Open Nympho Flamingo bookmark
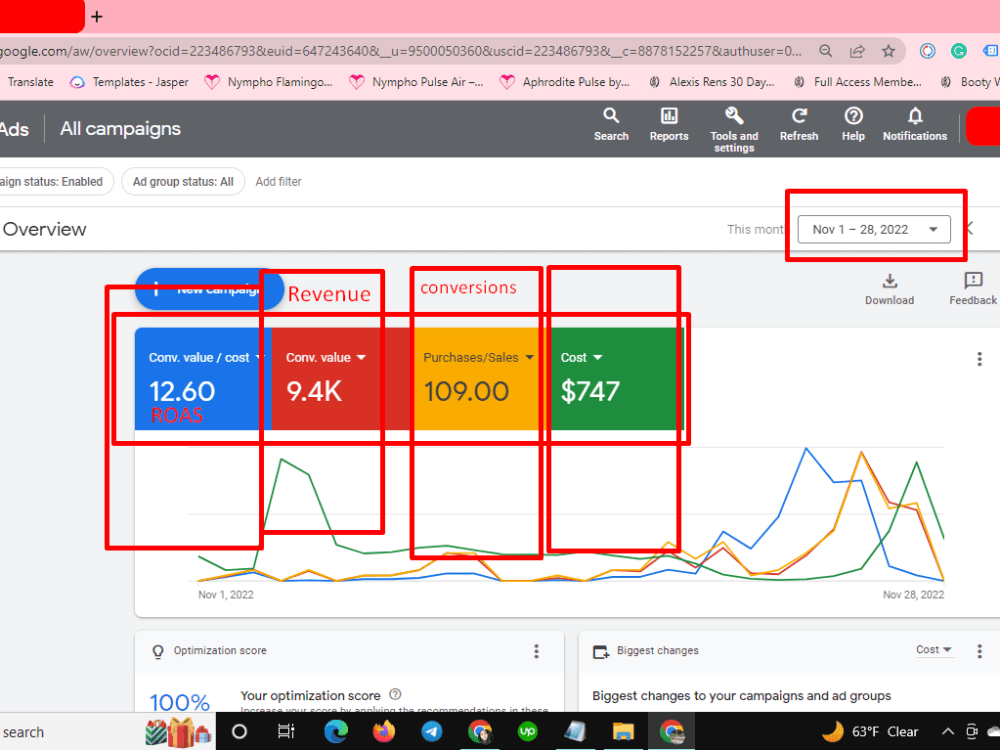The width and height of the screenshot is (1000, 750). click(268, 82)
